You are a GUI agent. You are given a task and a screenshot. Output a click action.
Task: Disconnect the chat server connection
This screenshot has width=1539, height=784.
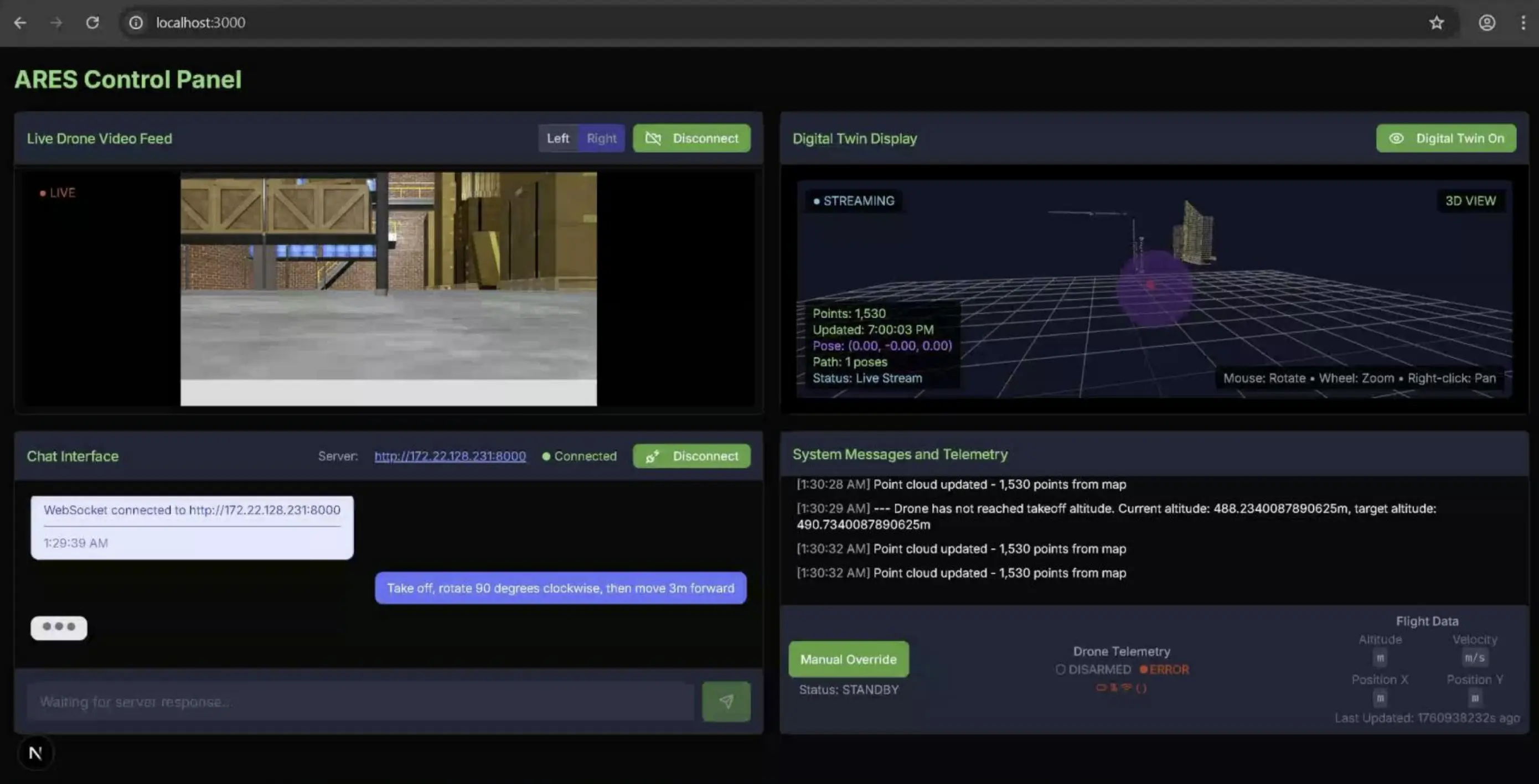691,455
